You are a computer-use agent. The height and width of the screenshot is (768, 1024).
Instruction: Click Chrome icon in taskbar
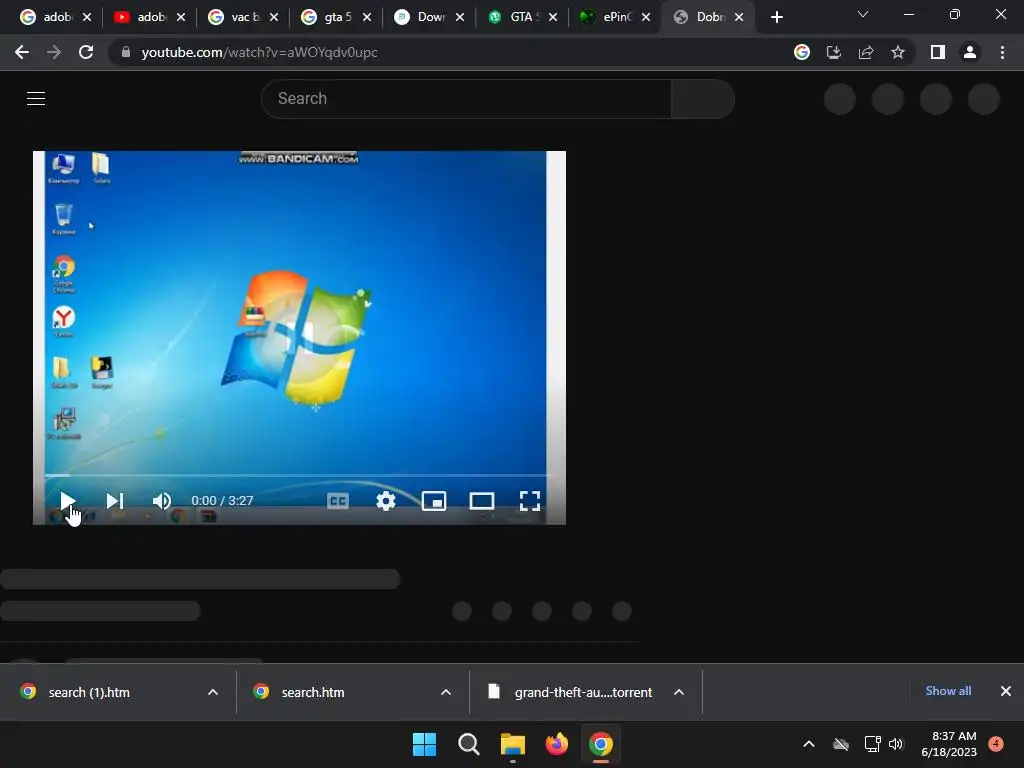click(x=601, y=744)
